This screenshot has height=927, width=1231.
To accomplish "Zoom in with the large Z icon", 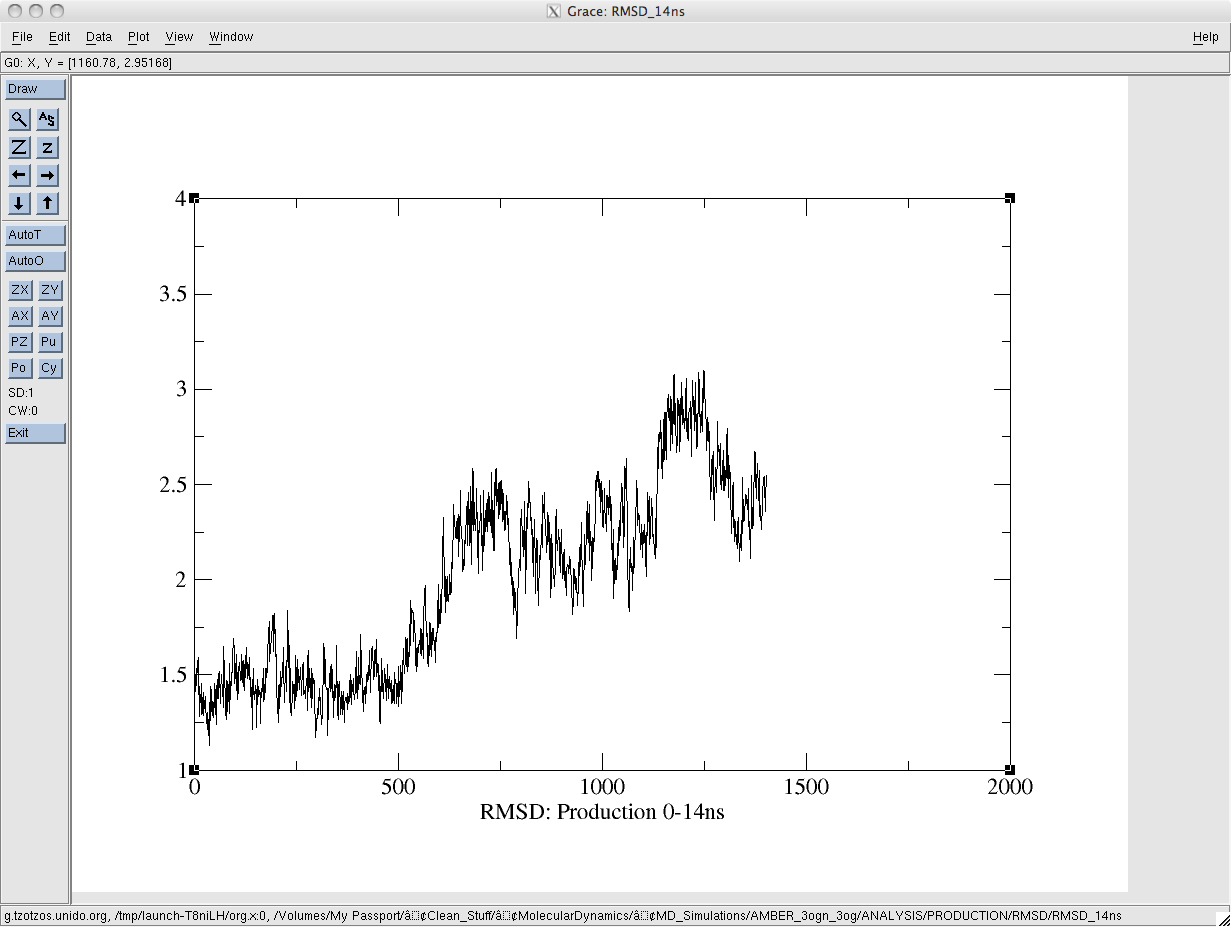I will (19, 148).
